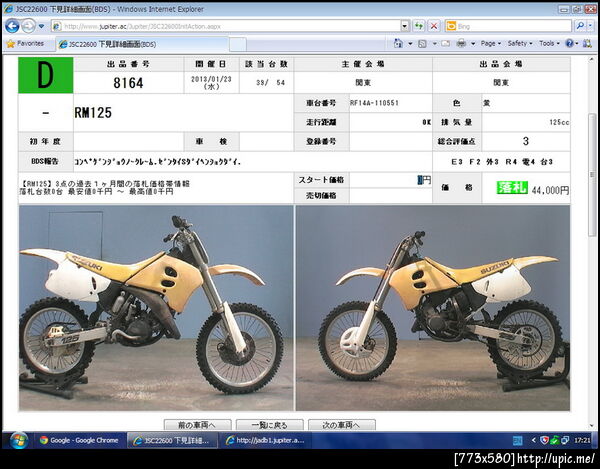The image size is (600, 469).
Task: Open the Page menu
Action: coord(491,44)
